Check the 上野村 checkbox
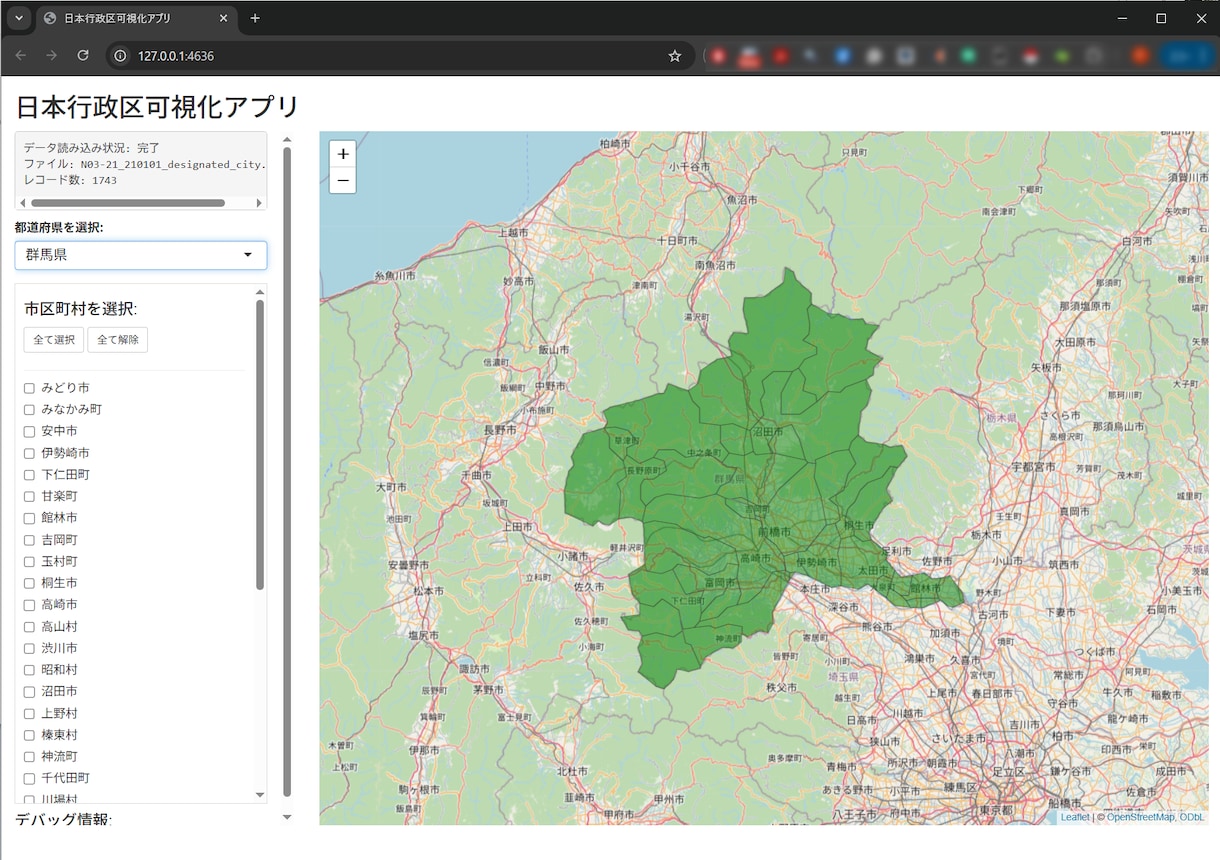 point(30,714)
